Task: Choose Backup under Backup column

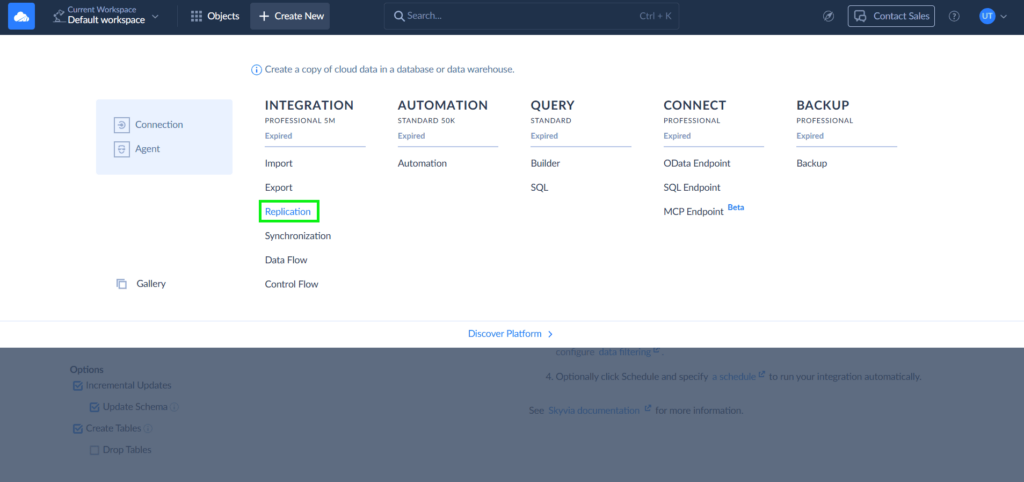Action: (x=812, y=163)
